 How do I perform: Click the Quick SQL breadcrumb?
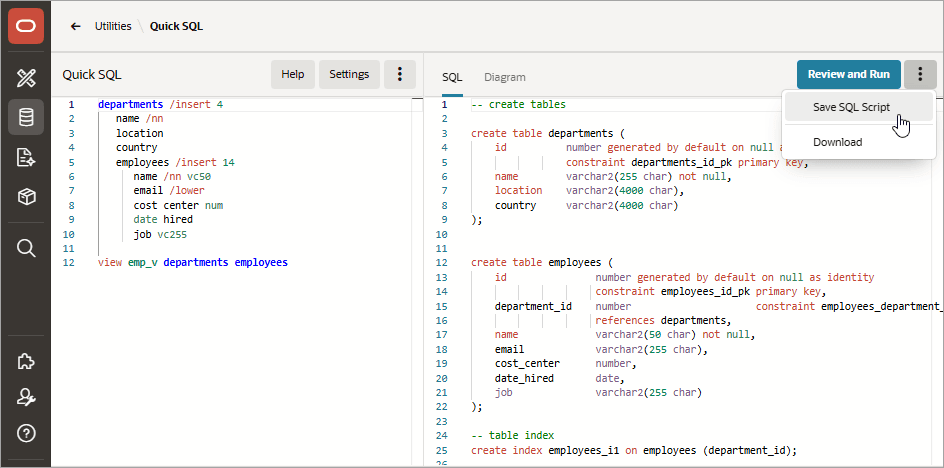176,27
